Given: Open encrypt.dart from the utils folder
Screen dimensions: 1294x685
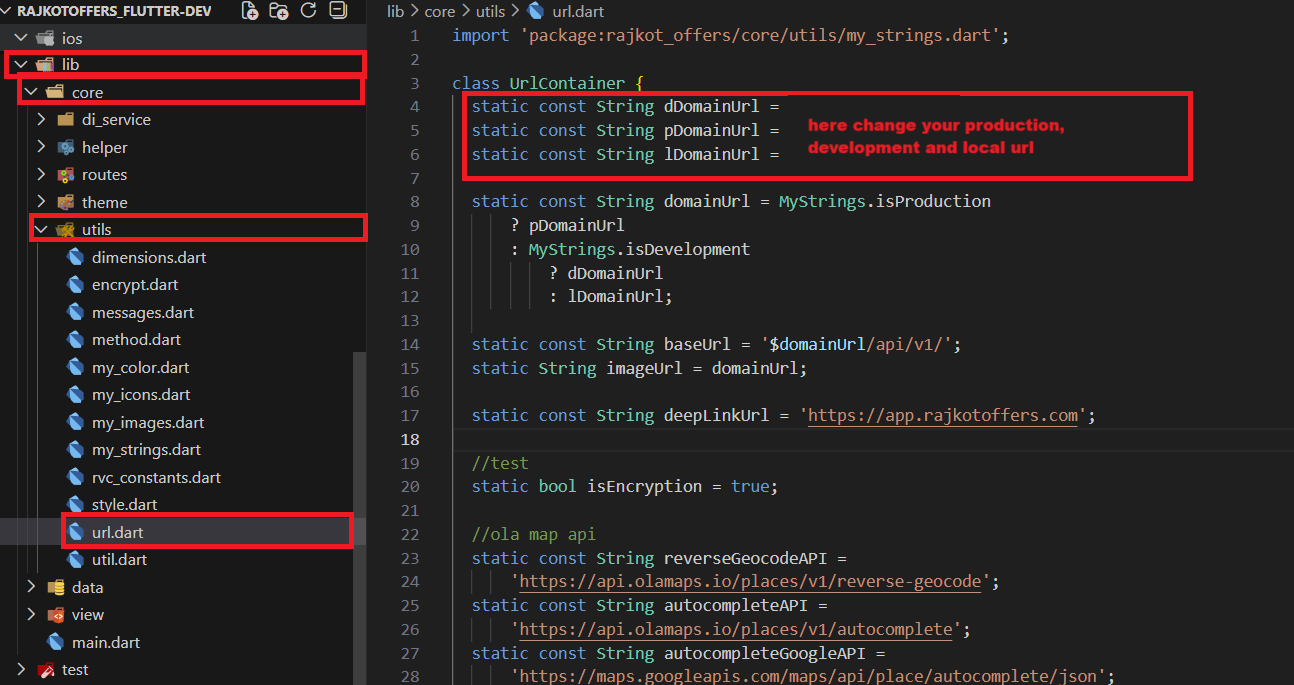Looking at the screenshot, I should pos(135,285).
